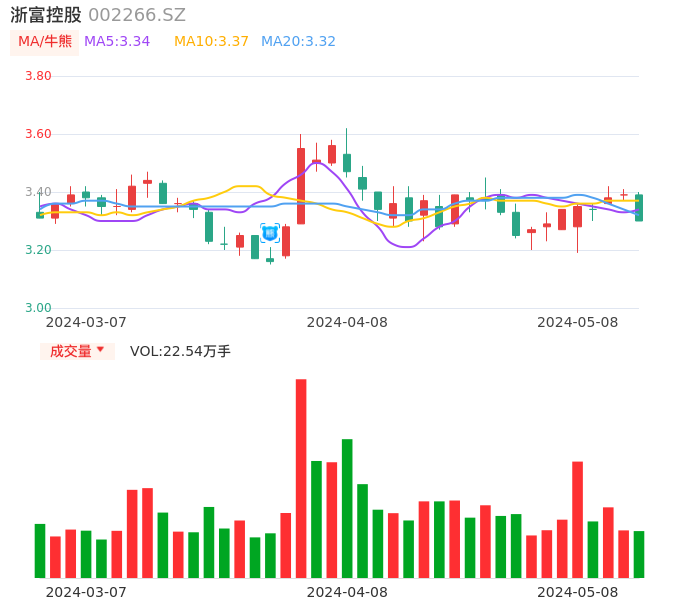Click the 2024-05-08 date under the volume chart
Image resolution: width=686 pixels, height=606 pixels.
[578, 592]
